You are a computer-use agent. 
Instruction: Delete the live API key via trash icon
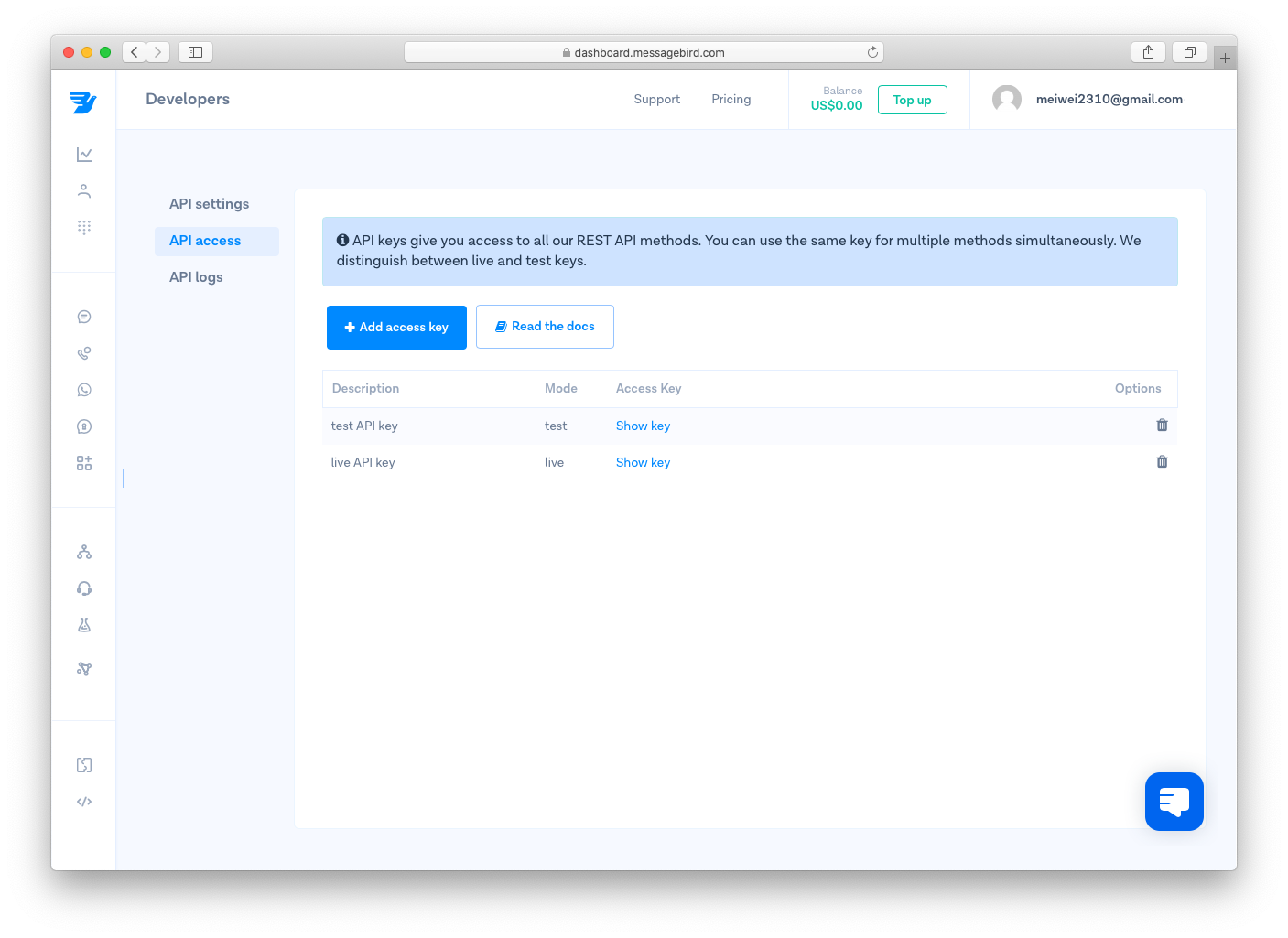(1162, 461)
